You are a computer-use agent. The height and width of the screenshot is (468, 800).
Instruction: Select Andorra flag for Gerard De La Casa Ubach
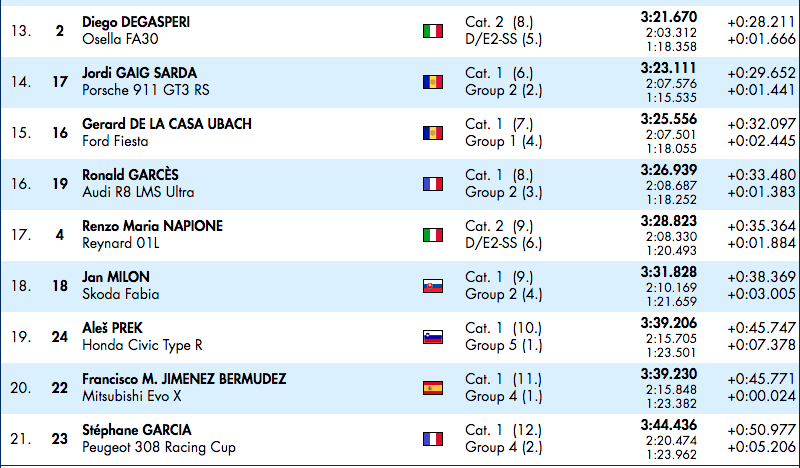pyautogui.click(x=433, y=133)
